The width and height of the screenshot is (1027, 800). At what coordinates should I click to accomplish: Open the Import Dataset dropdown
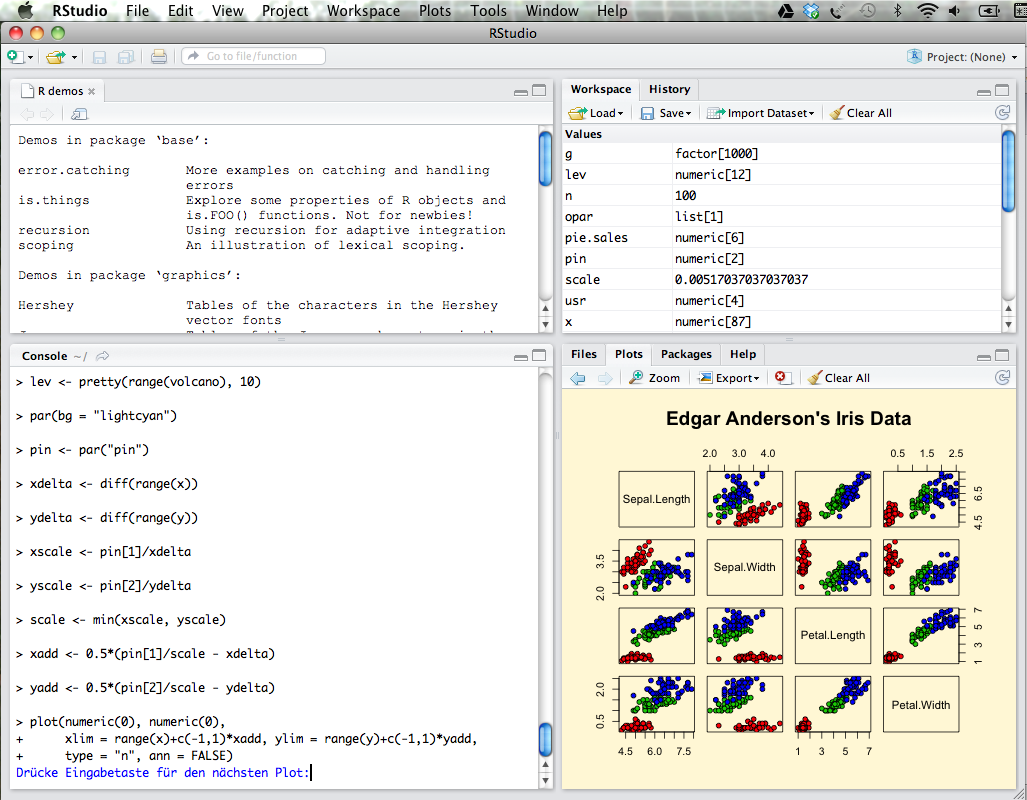click(x=761, y=113)
